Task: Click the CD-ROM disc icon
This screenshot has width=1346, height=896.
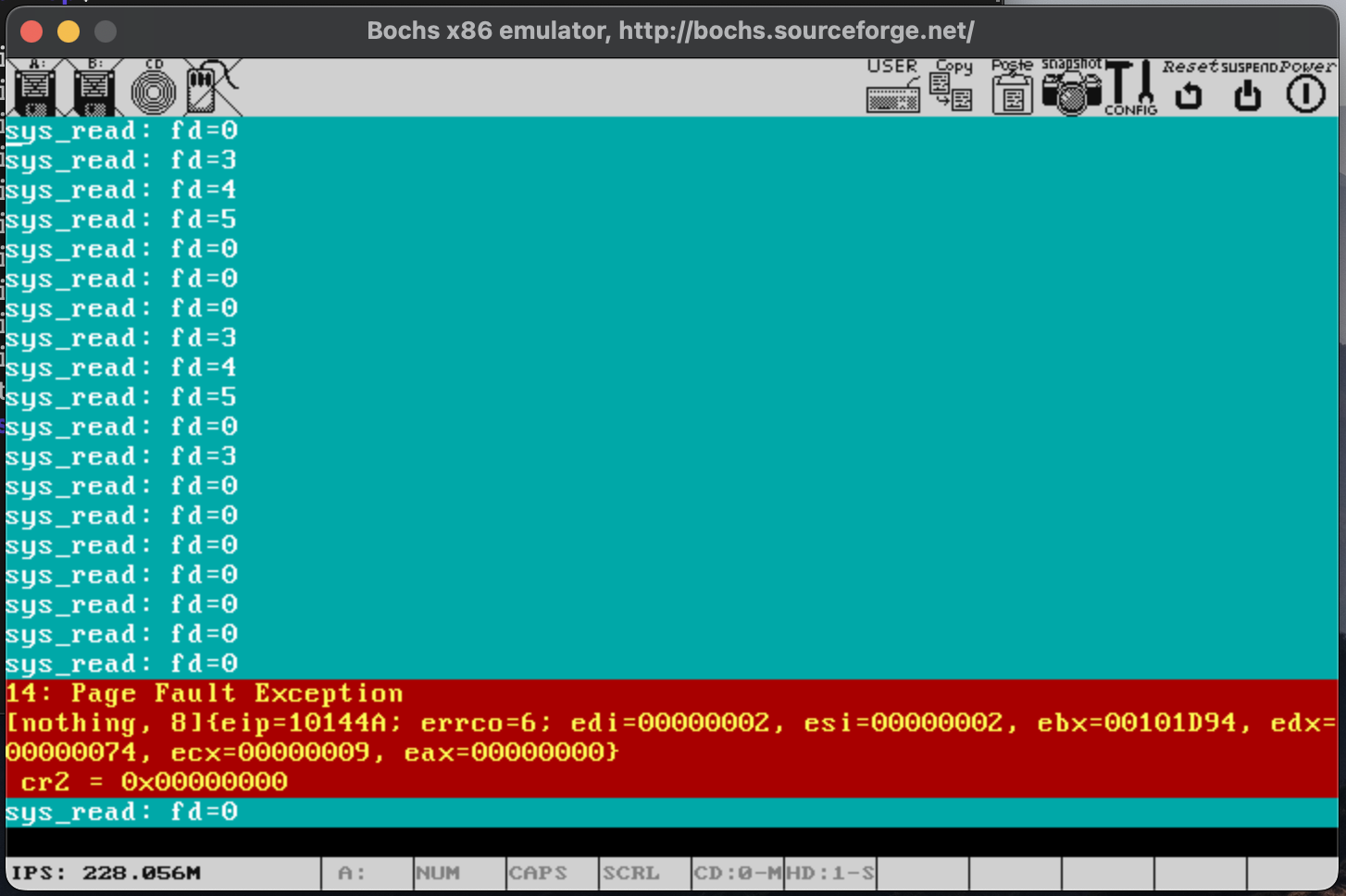Action: (153, 88)
